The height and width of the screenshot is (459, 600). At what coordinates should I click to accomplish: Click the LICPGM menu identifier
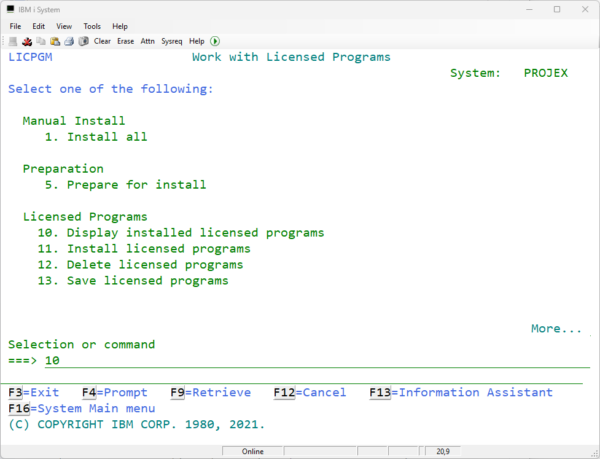(x=30, y=57)
